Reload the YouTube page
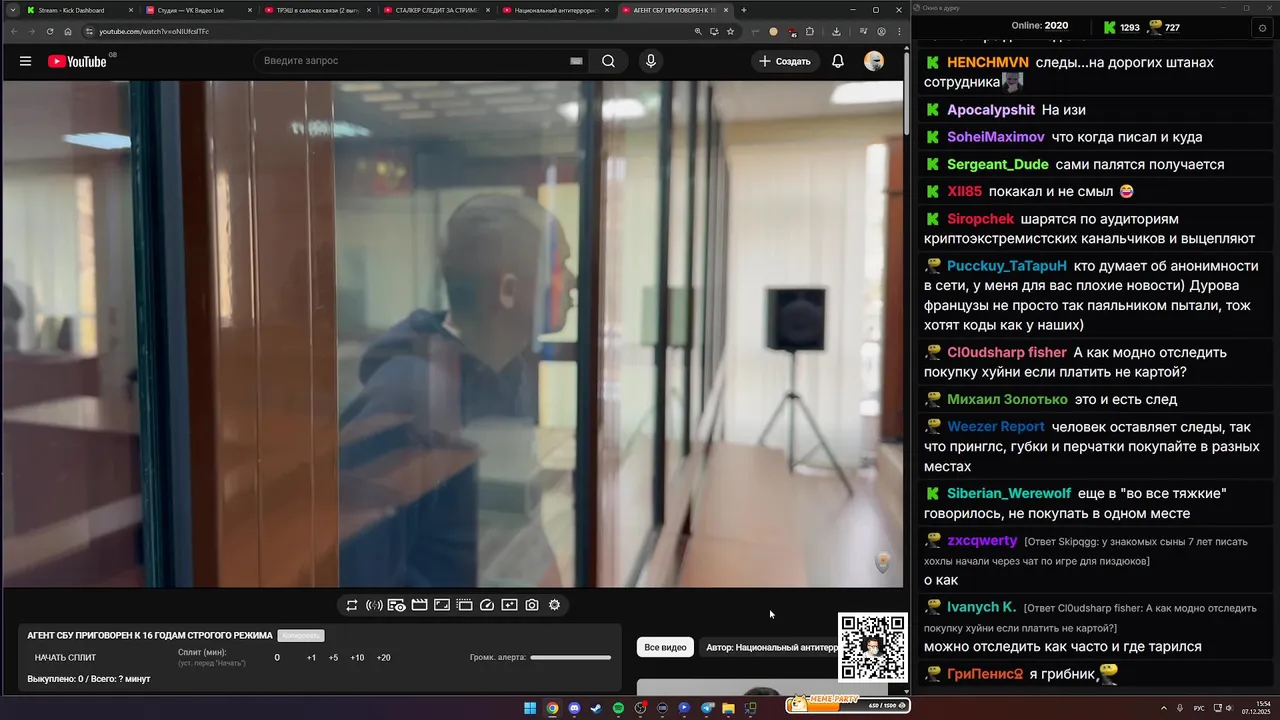This screenshot has width=1280, height=720. (x=50, y=31)
